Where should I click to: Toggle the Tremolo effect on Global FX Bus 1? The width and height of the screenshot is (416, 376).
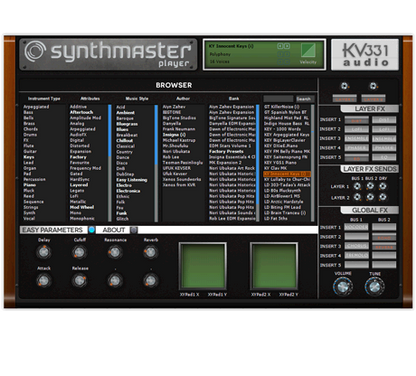coord(356,256)
